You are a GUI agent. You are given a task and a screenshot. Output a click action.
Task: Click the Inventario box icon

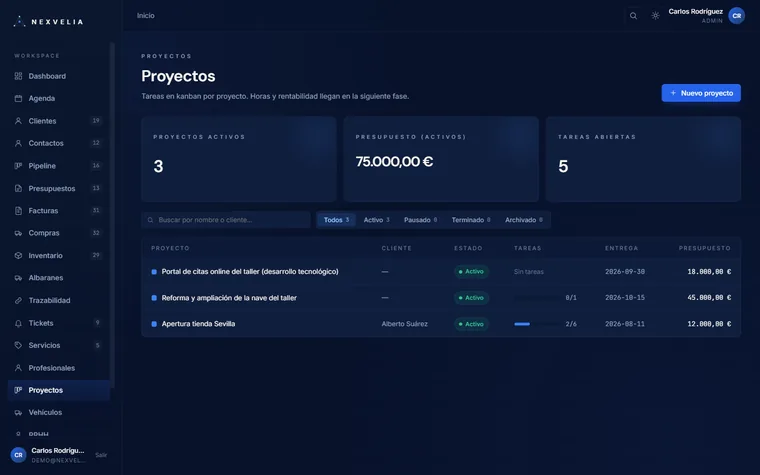tap(18, 255)
